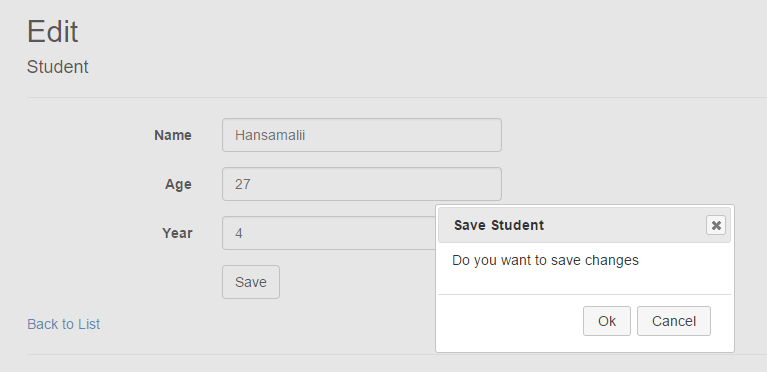Image resolution: width=767 pixels, height=372 pixels.
Task: Click the Year field label
Action: 177,233
